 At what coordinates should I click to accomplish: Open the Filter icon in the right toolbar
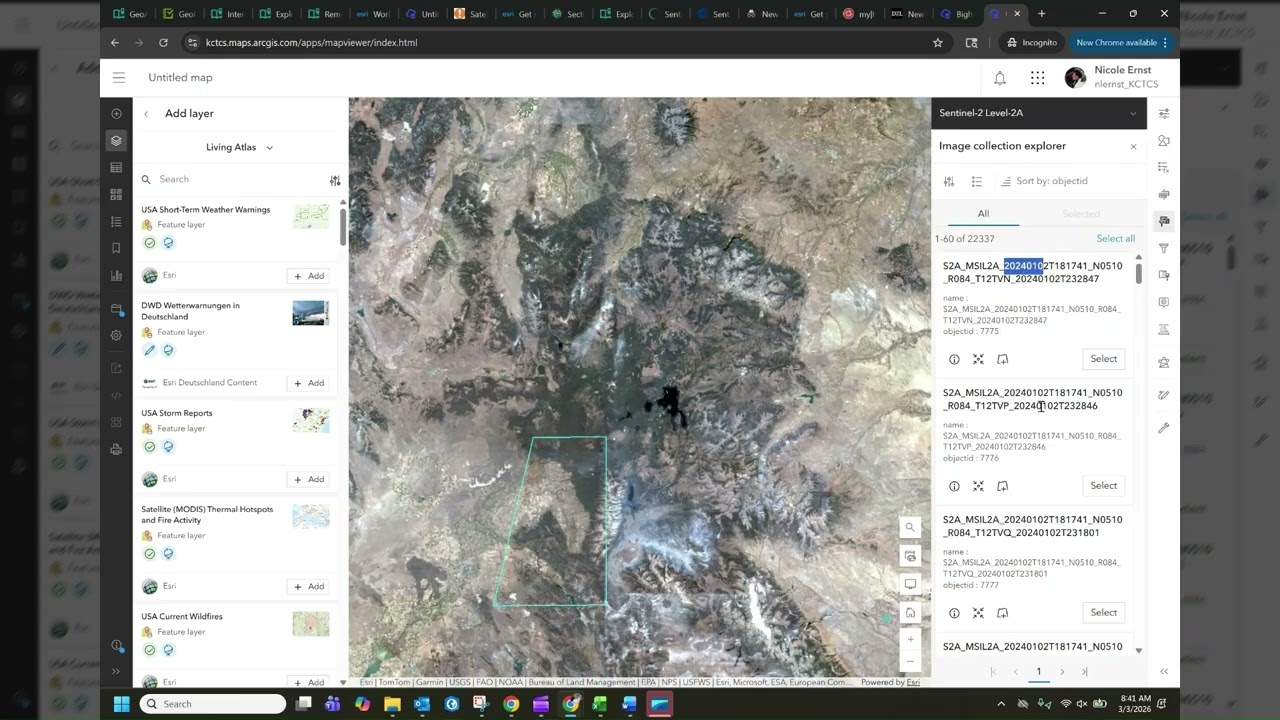(x=1163, y=248)
